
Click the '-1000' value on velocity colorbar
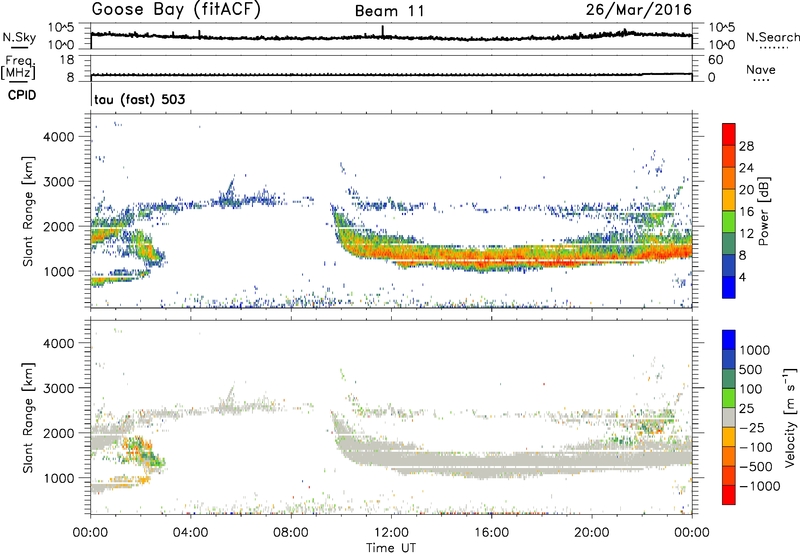click(760, 486)
